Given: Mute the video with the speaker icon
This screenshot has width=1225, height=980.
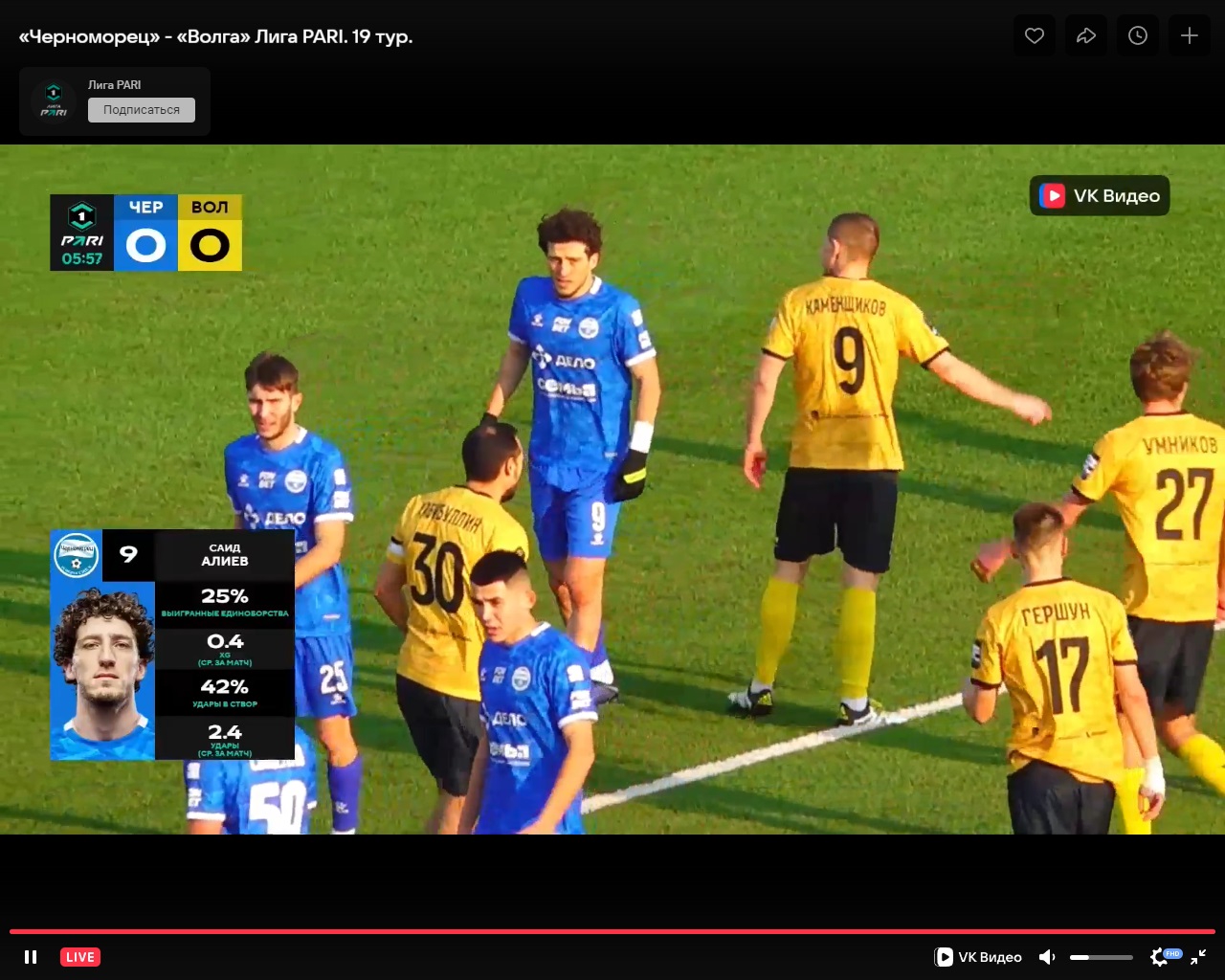Looking at the screenshot, I should pyautogui.click(x=1048, y=957).
